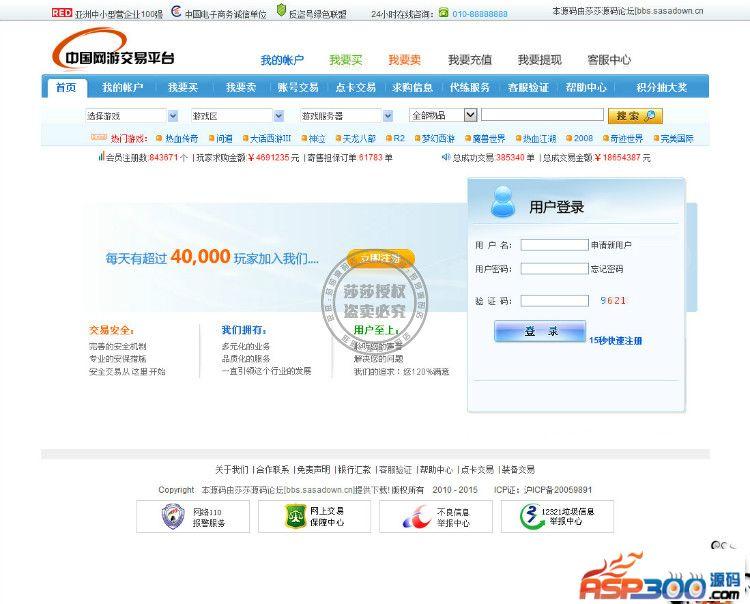
Task: Click the green anti-theft alliance shield icon
Action: (281, 11)
